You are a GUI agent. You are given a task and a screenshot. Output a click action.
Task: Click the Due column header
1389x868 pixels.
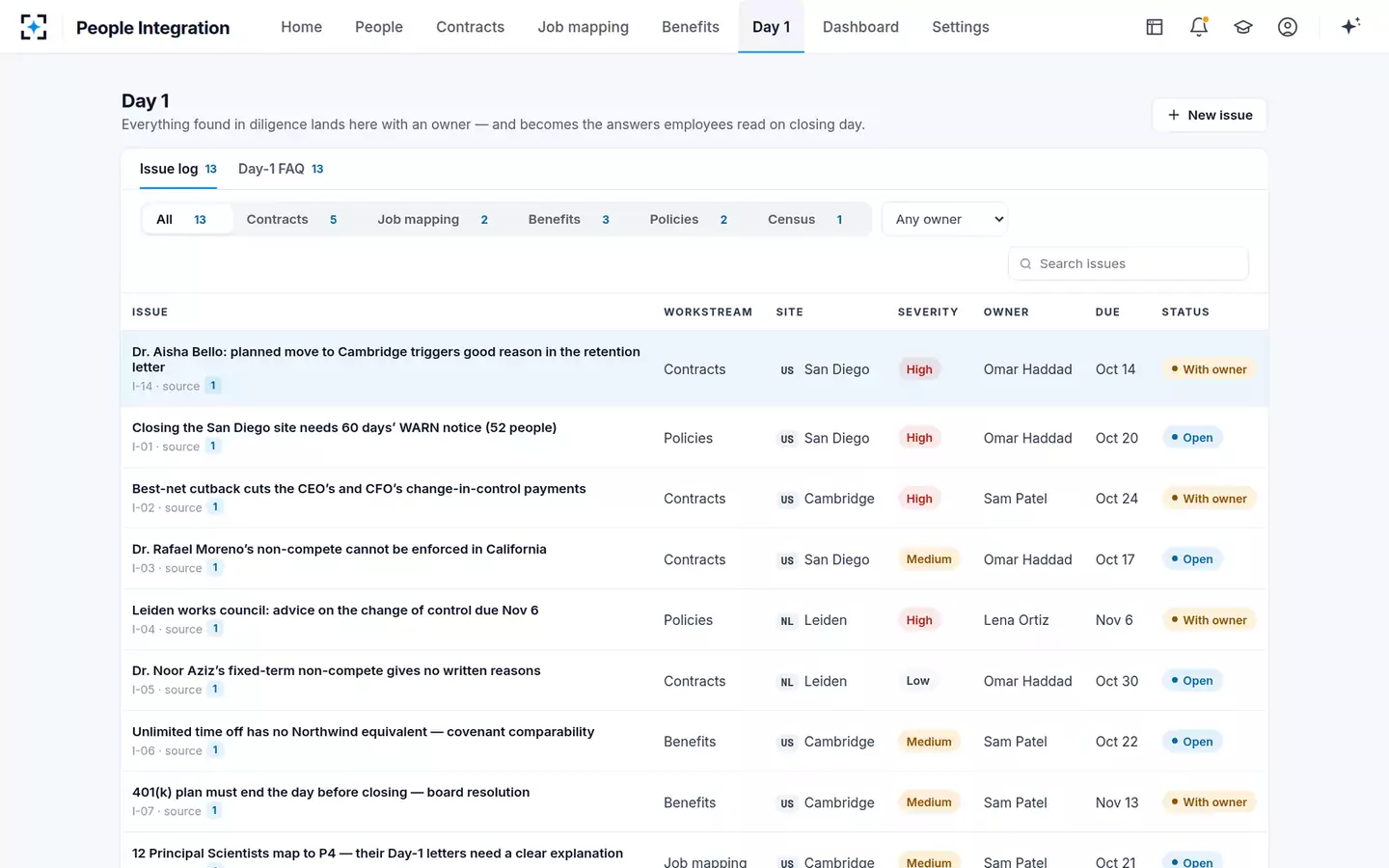tap(1107, 312)
